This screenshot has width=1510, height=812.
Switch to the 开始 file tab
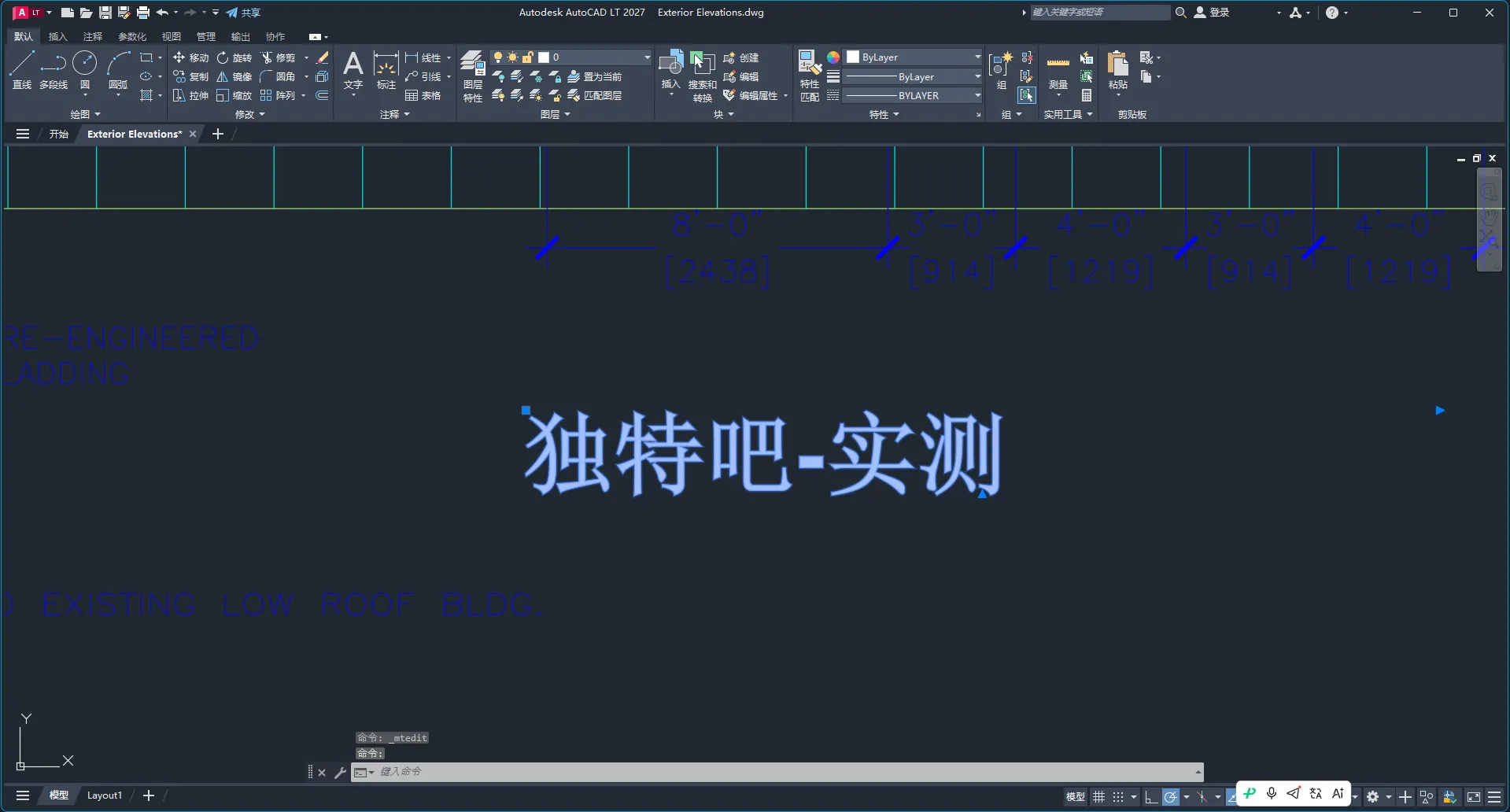[59, 134]
